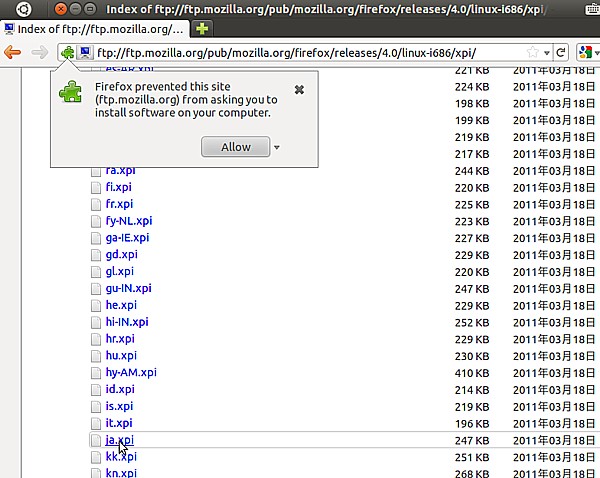
Task: Click the site identity computer icon
Action: click(85, 52)
